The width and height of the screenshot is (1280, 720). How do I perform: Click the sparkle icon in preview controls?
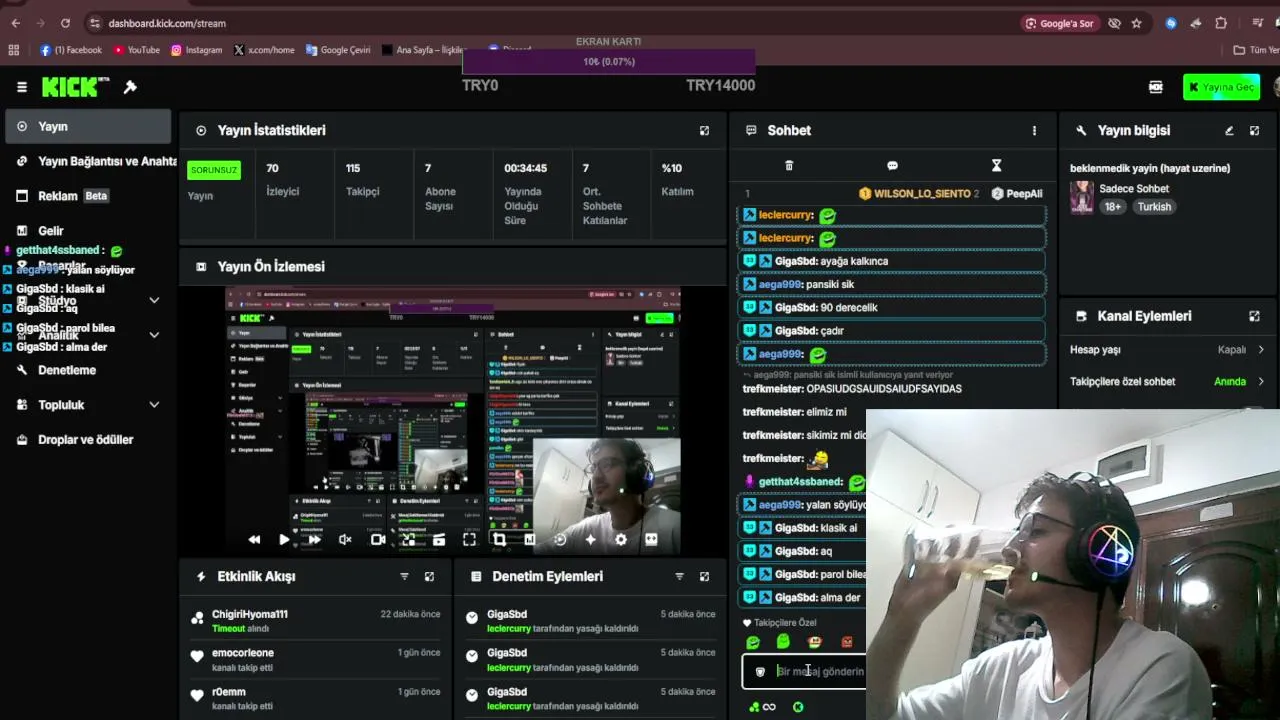(591, 539)
